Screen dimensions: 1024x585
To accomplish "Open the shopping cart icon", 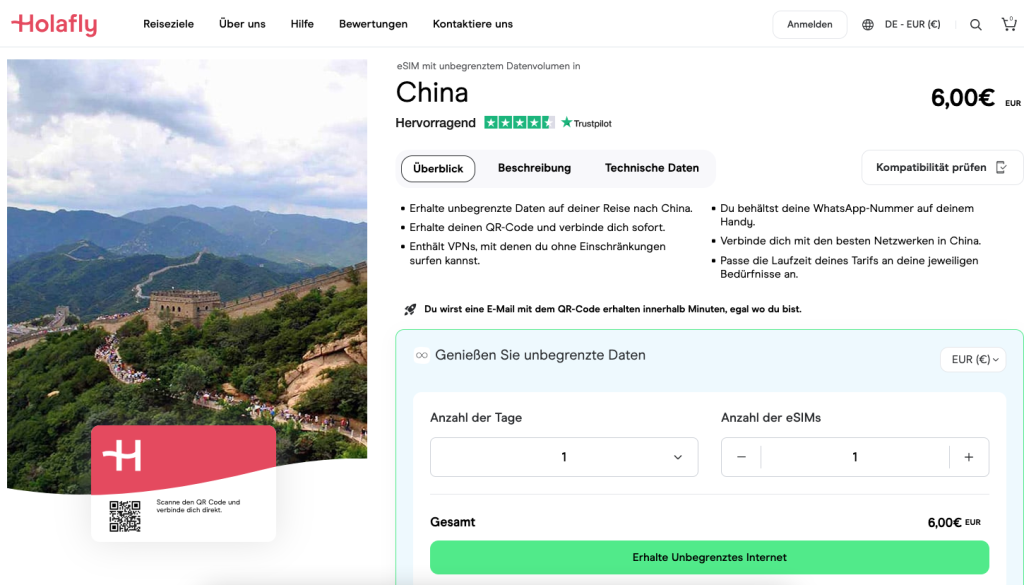I will (1008, 24).
